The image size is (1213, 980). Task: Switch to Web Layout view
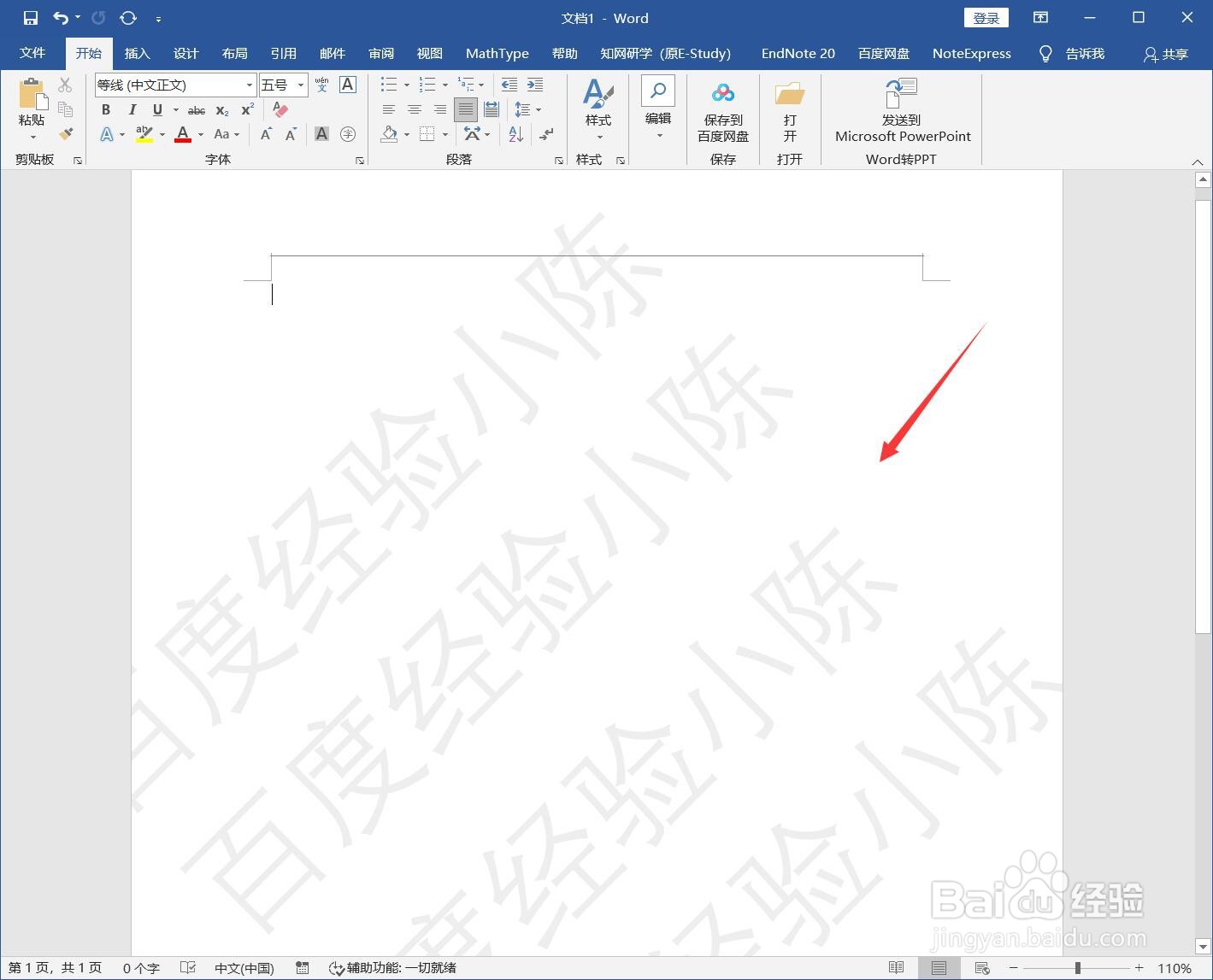[x=982, y=968]
